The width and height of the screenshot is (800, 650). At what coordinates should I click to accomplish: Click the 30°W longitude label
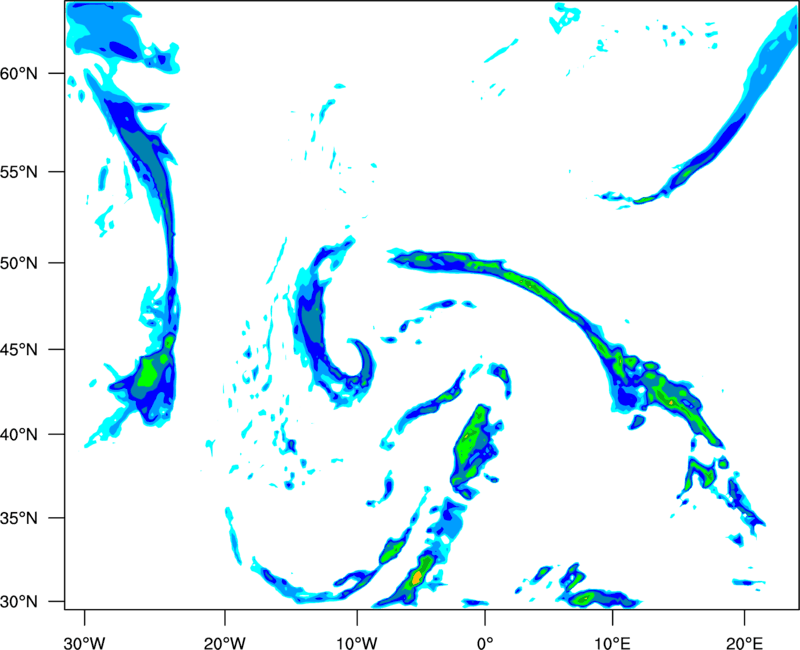click(84, 644)
